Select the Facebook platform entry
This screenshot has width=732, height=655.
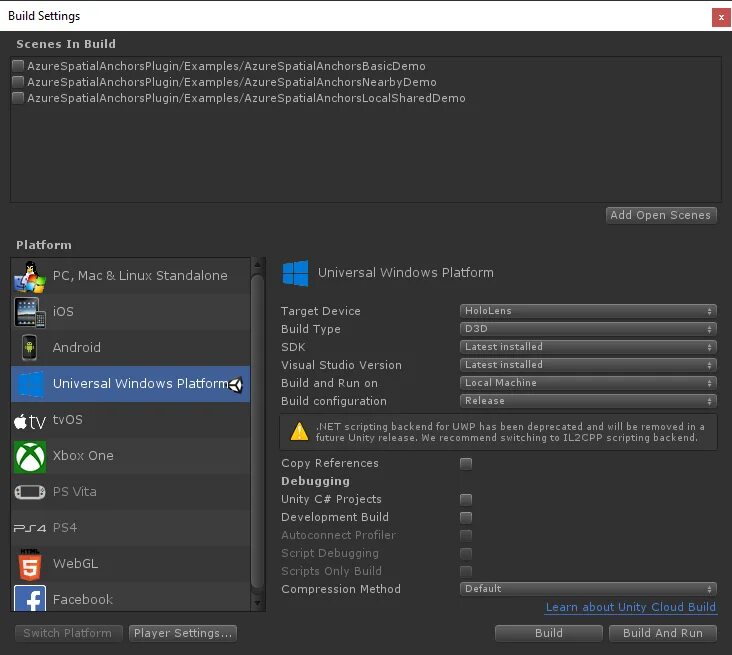130,597
